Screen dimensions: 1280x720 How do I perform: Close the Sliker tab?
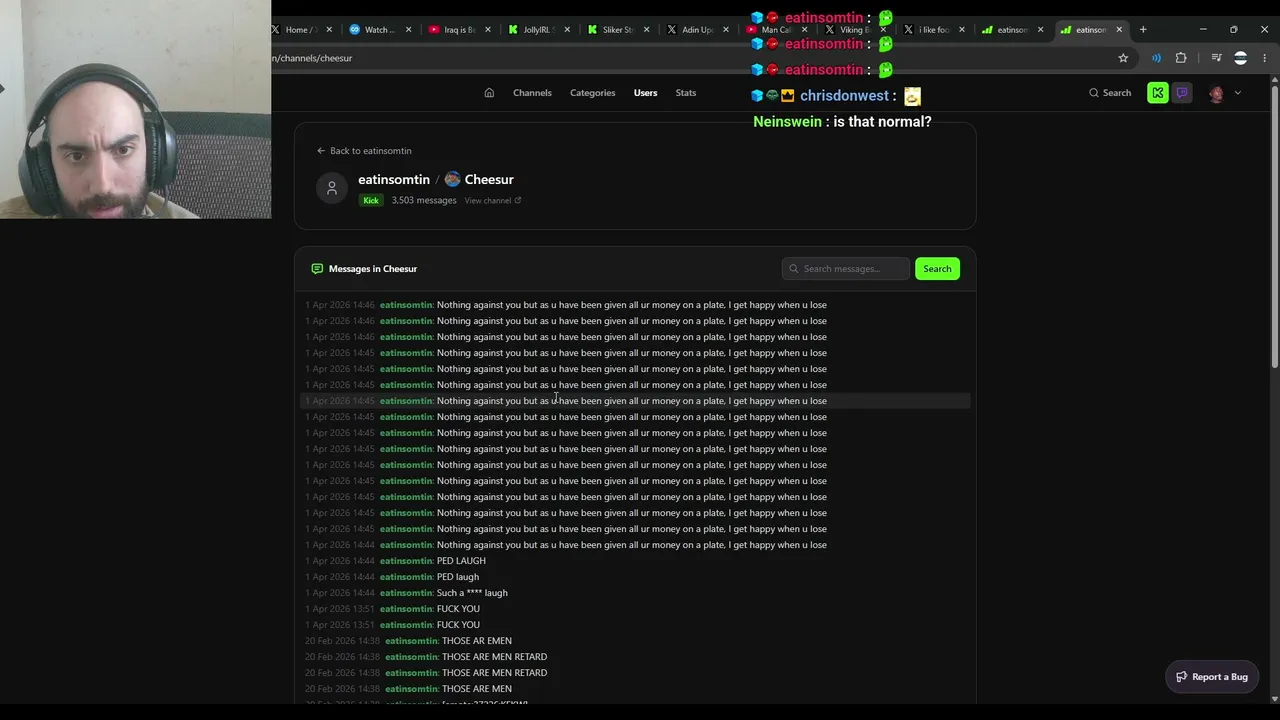pos(646,30)
